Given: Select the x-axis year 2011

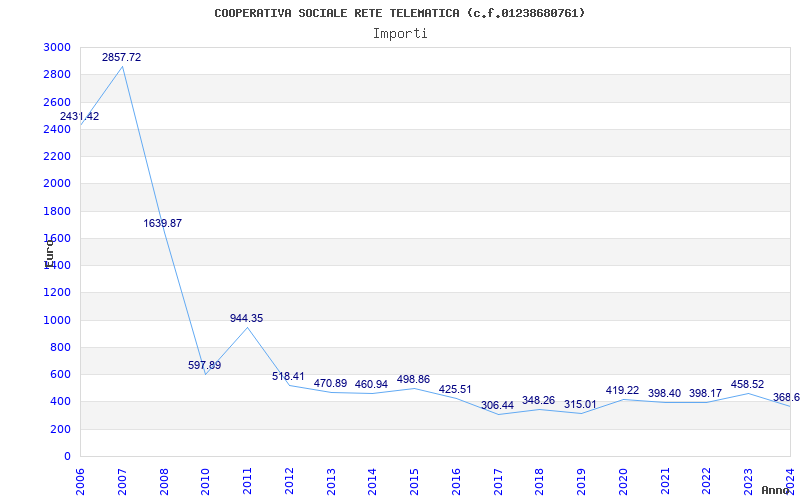Looking at the screenshot, I should point(247,482).
